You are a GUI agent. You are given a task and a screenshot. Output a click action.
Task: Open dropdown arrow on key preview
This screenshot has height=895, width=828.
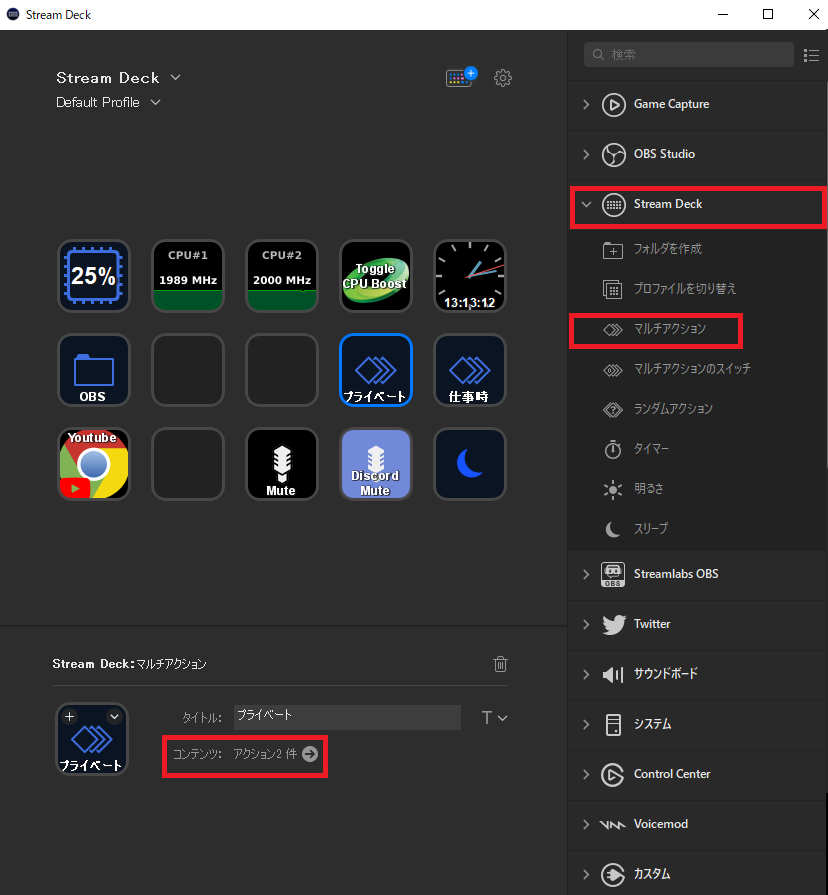click(114, 716)
